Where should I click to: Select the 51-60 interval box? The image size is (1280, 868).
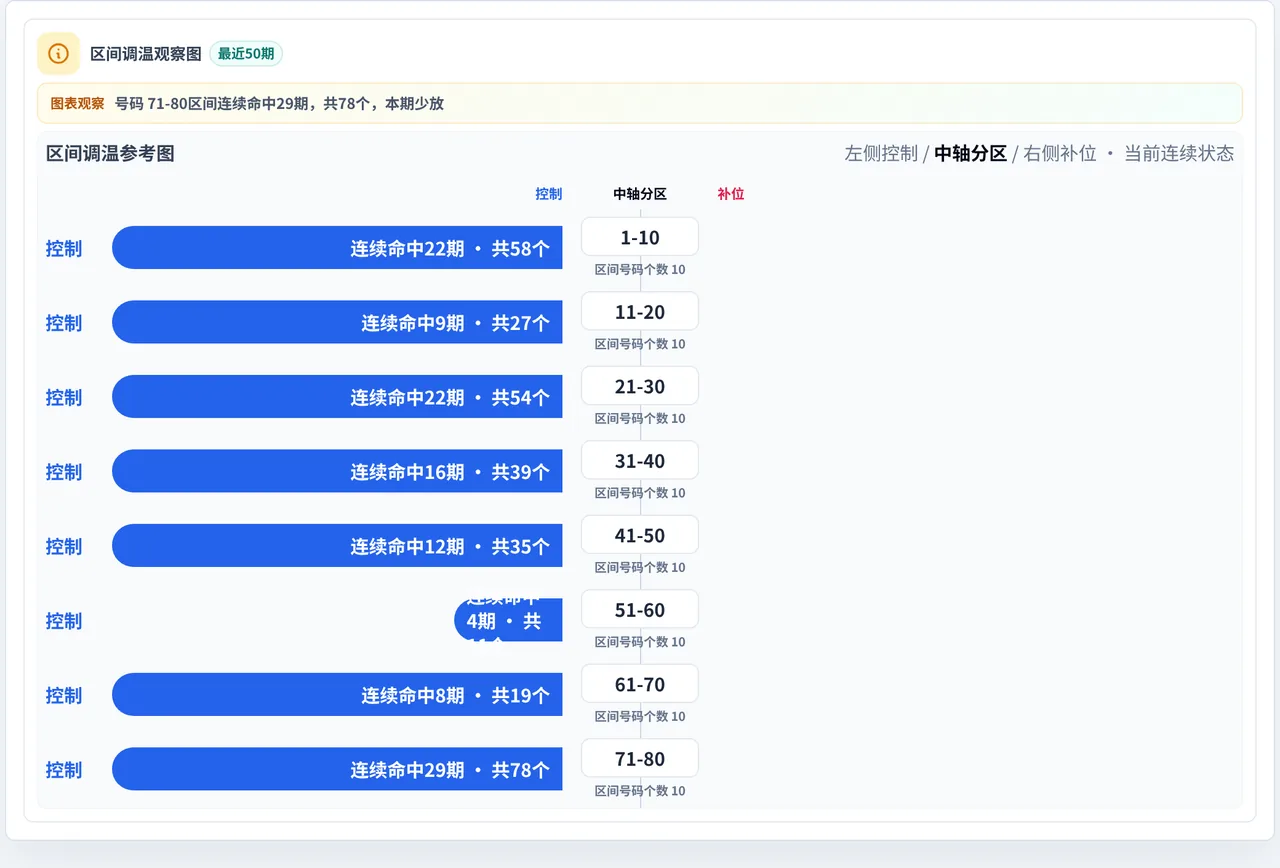(640, 610)
